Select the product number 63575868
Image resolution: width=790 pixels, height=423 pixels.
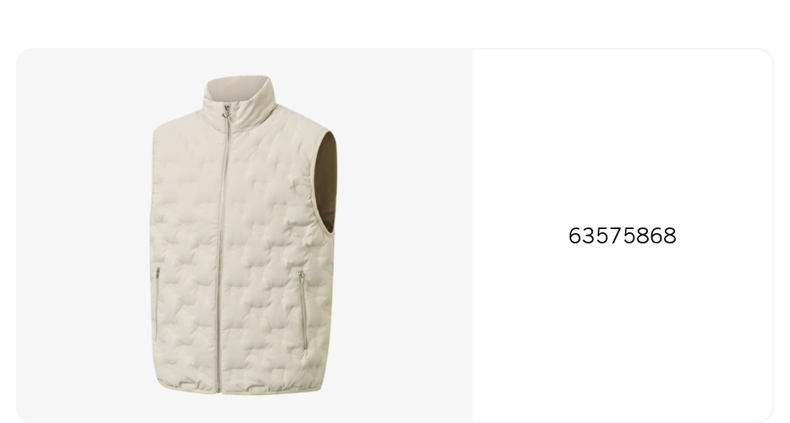622,236
